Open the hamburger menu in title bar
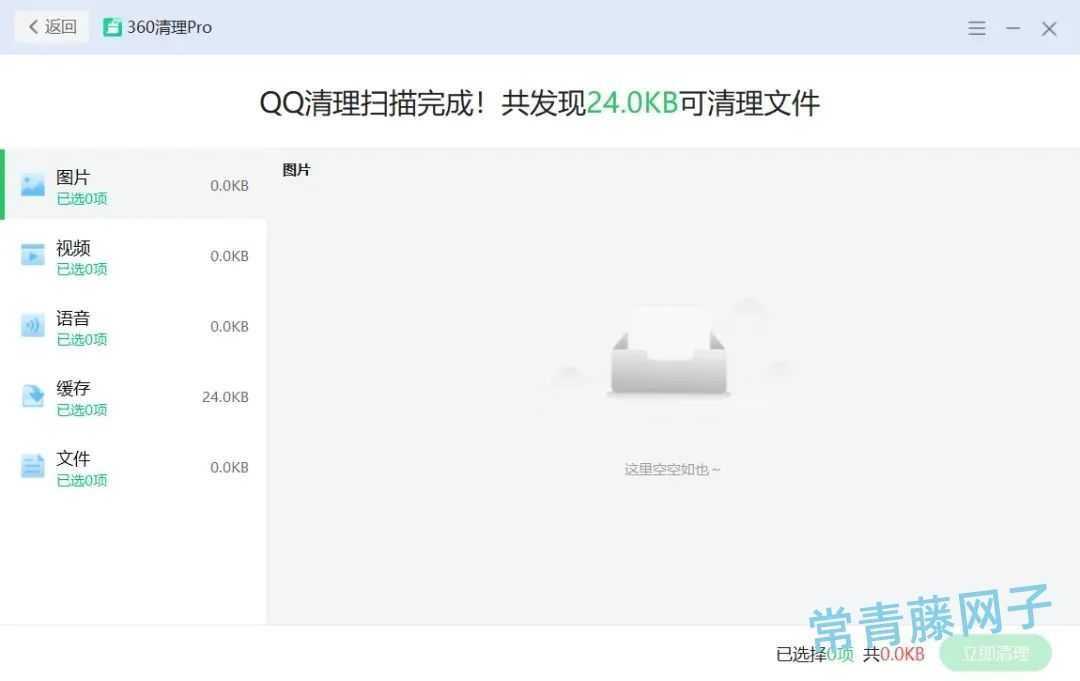1080x681 pixels. [976, 28]
